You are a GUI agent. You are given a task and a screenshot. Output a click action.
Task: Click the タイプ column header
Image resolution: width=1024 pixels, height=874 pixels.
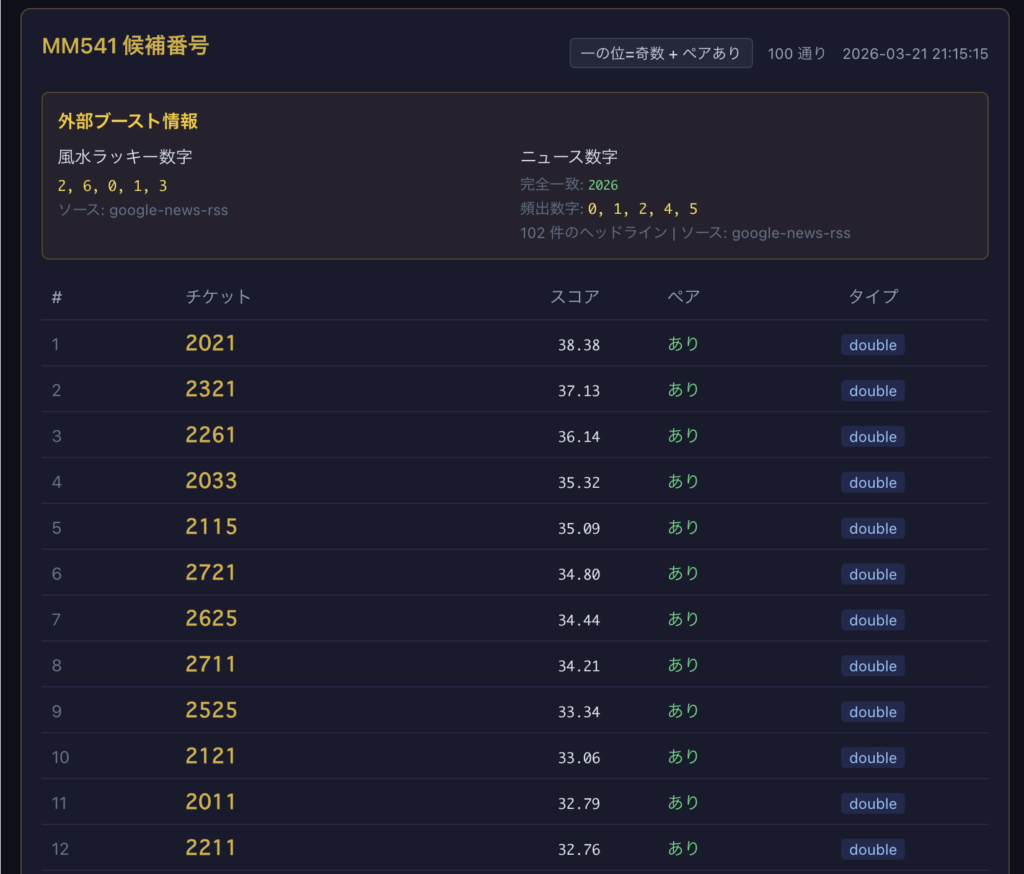coord(872,296)
